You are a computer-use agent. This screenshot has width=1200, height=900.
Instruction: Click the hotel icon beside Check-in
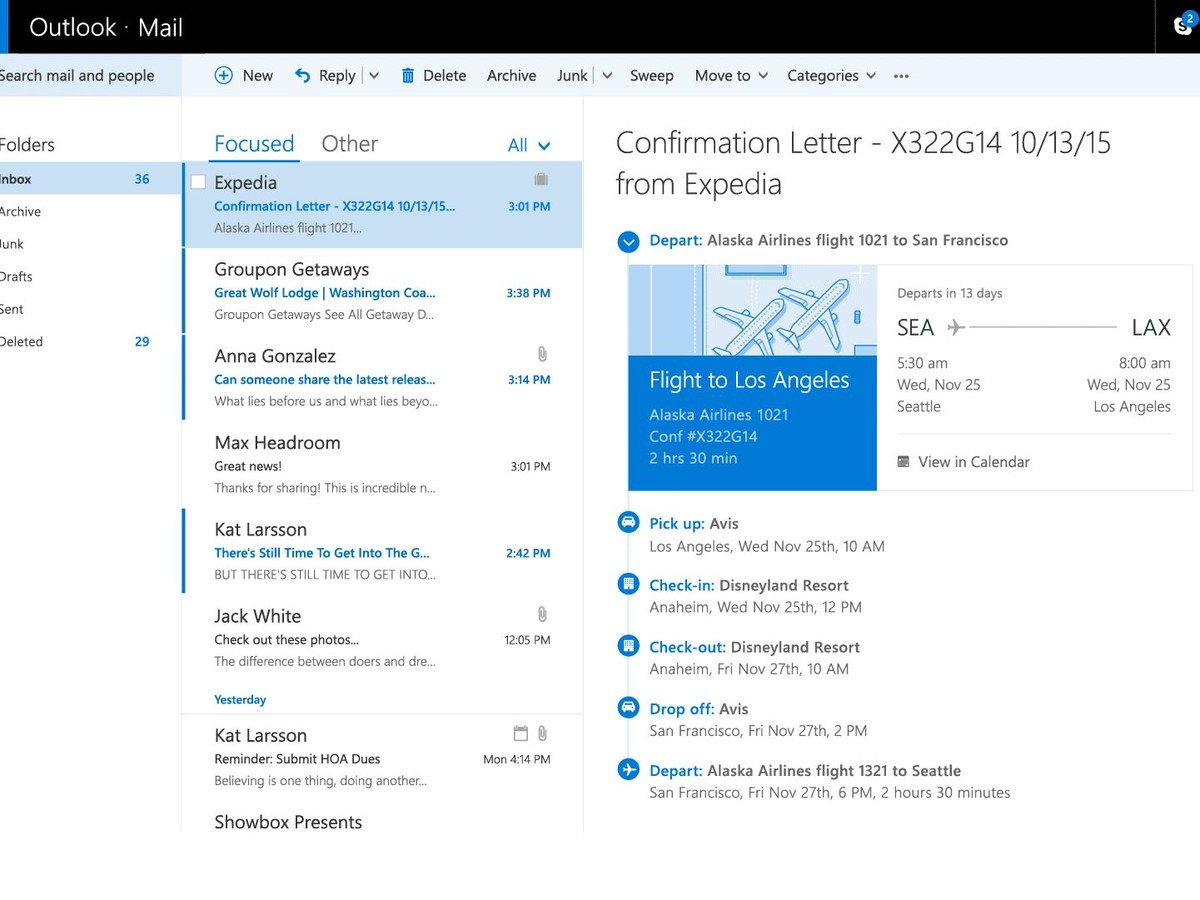pyautogui.click(x=628, y=584)
